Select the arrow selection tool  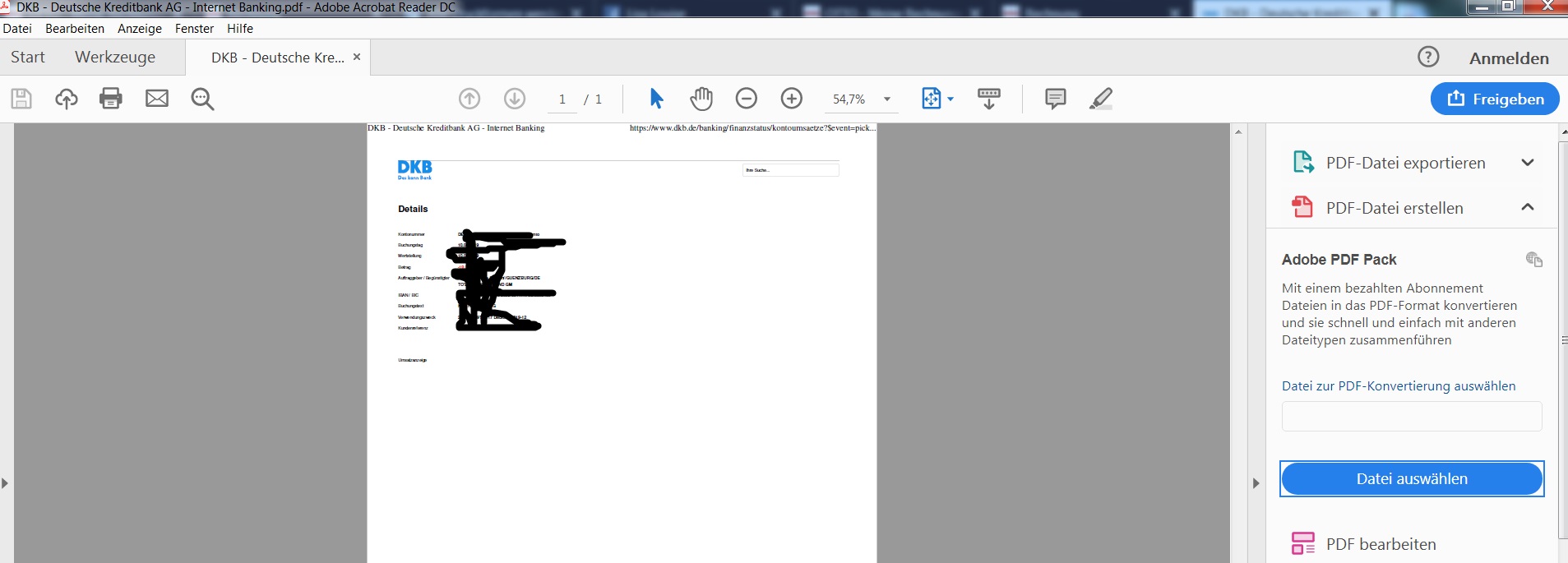656,99
